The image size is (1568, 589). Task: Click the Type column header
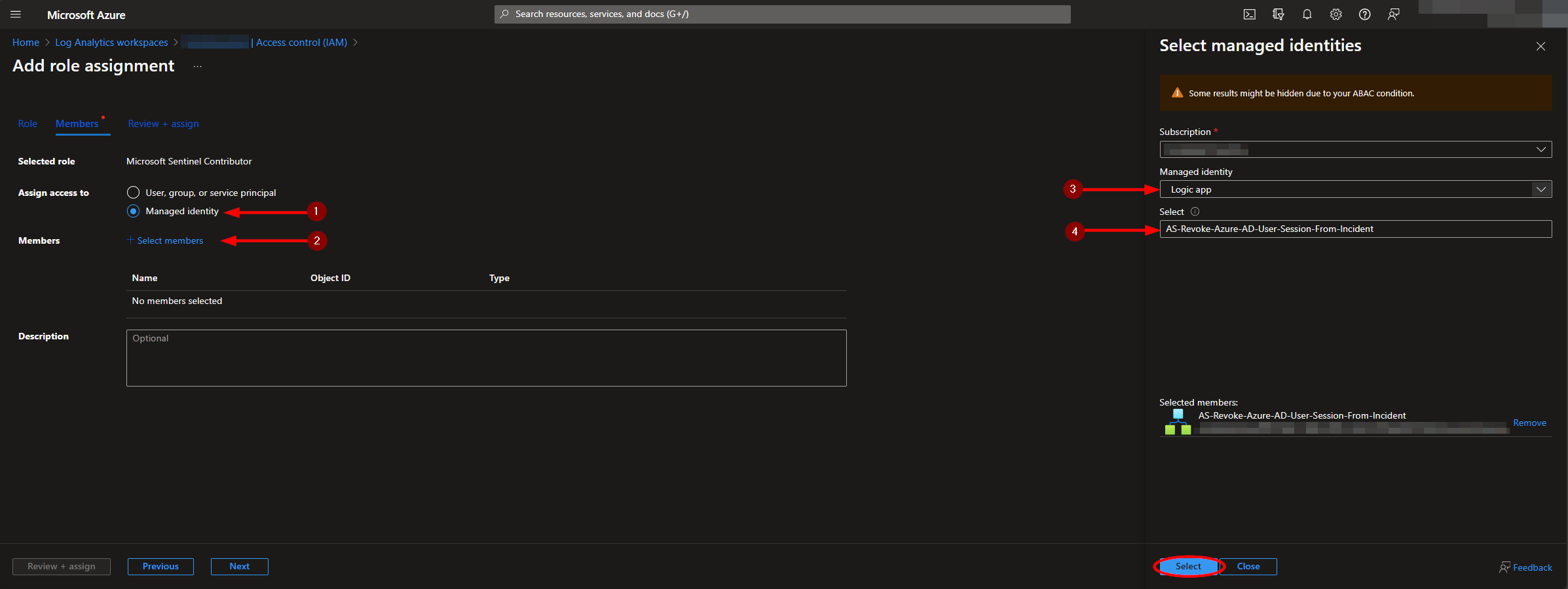pyautogui.click(x=499, y=278)
